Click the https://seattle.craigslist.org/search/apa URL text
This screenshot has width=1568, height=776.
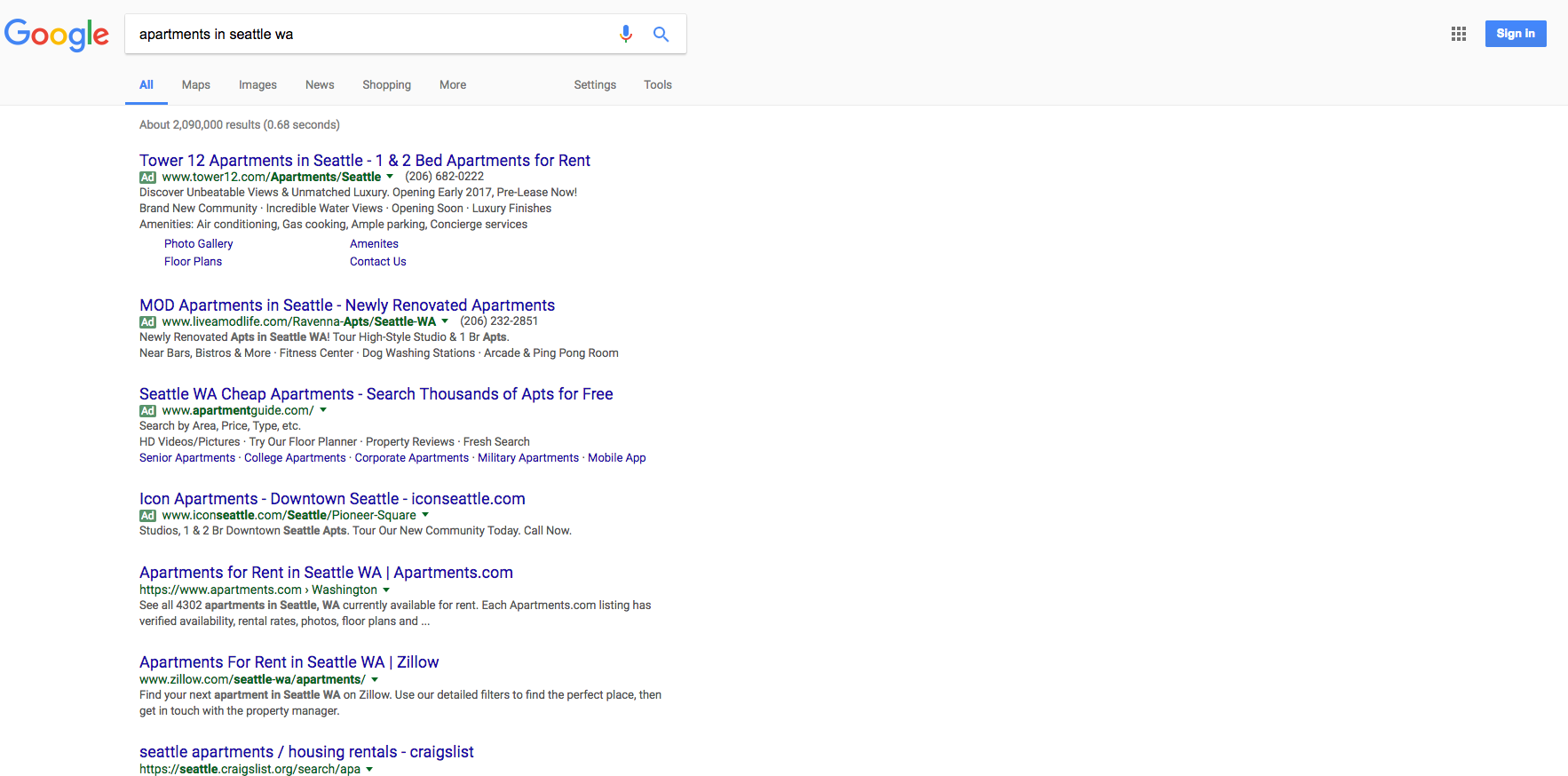pyautogui.click(x=249, y=770)
